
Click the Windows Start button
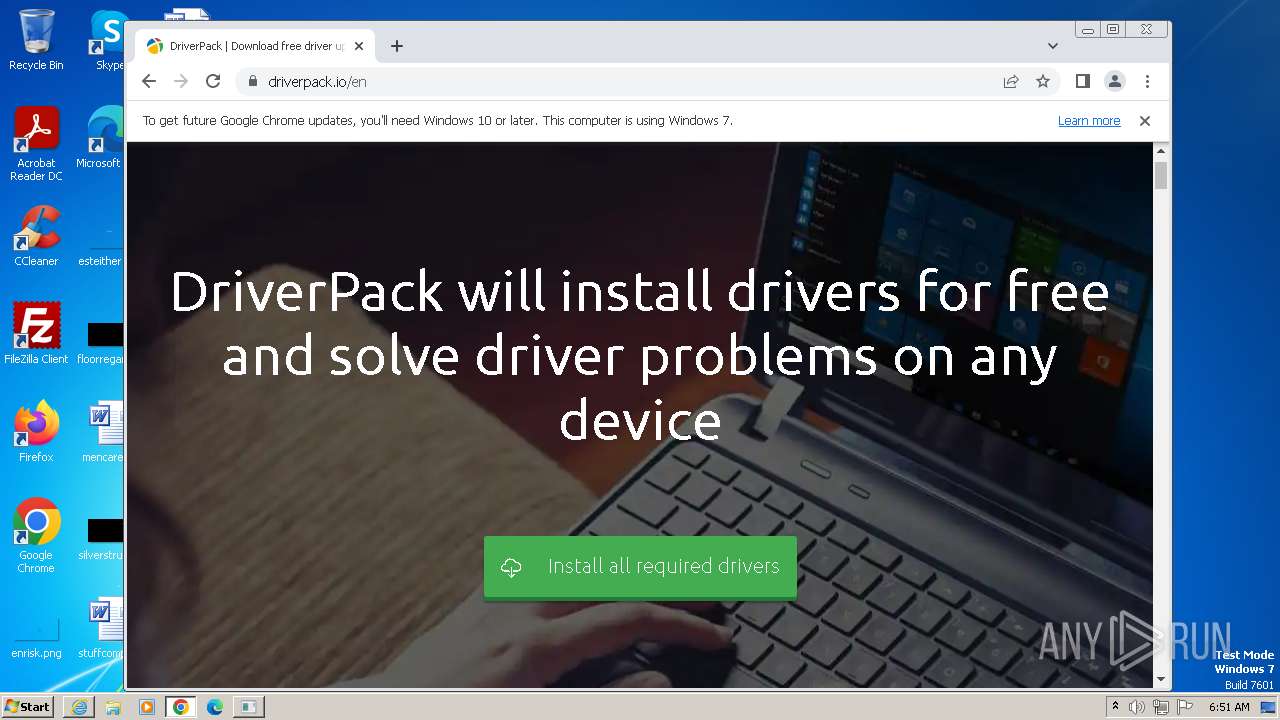[x=28, y=707]
